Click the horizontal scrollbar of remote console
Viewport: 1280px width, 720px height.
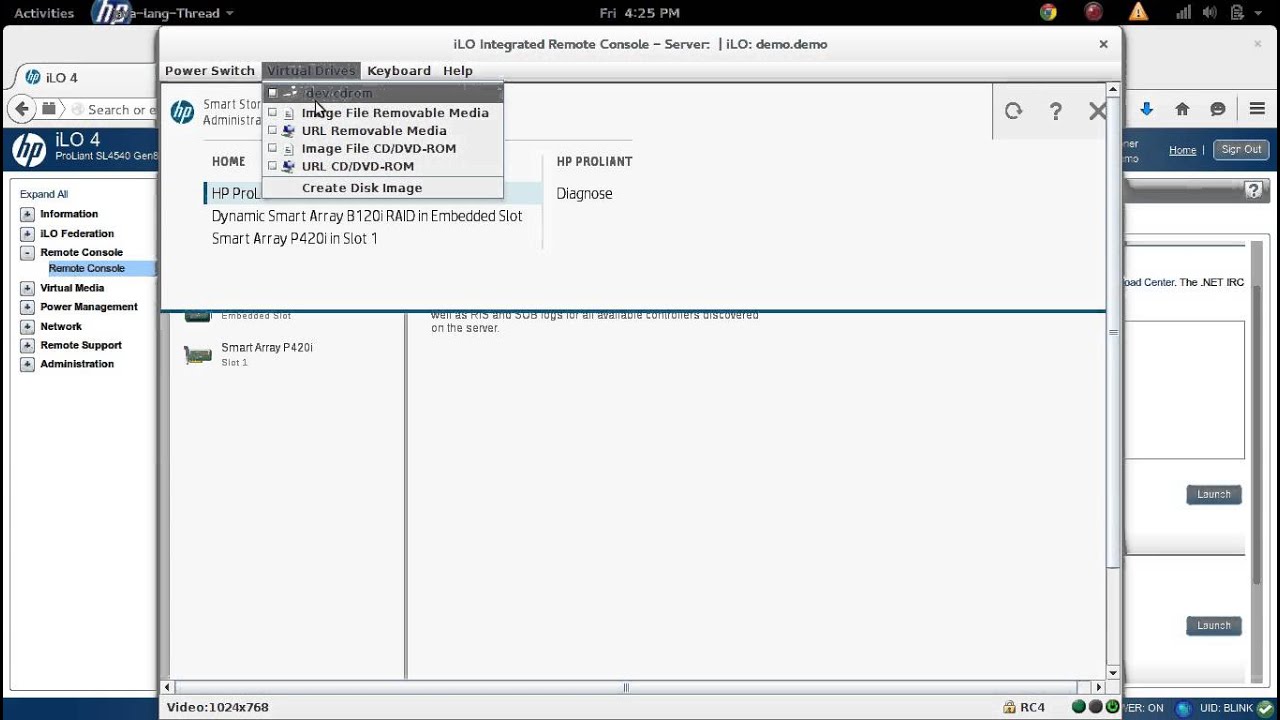[626, 687]
